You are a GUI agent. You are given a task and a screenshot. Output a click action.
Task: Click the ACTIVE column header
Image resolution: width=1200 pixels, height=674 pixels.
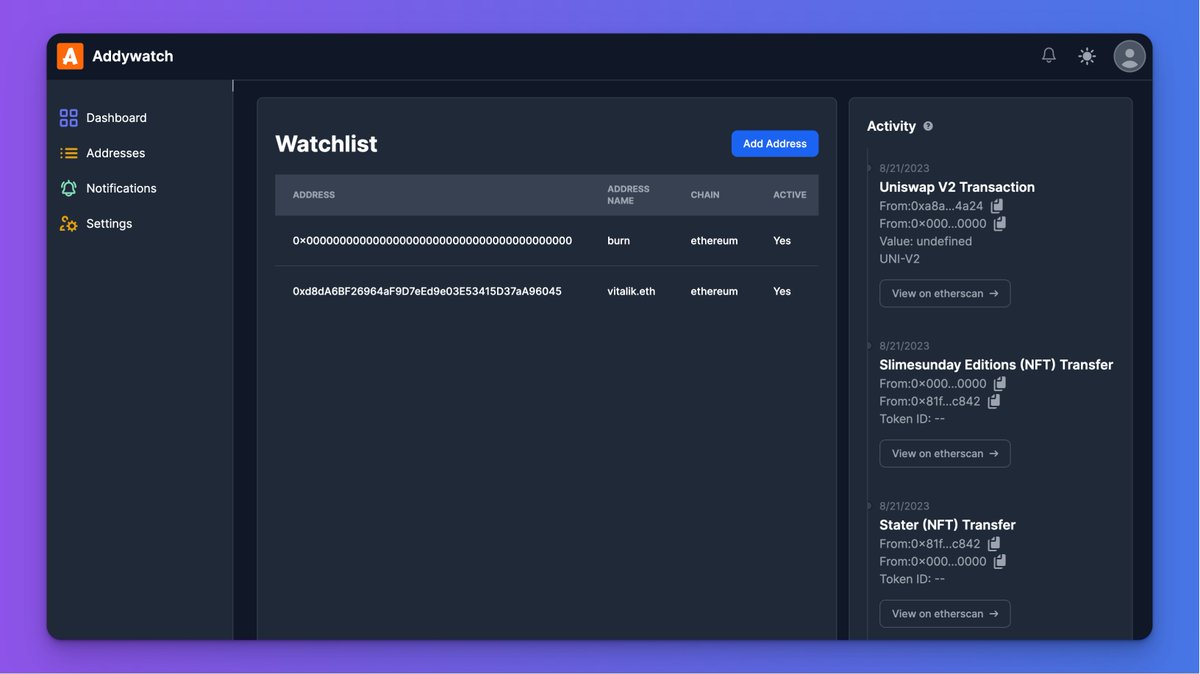click(790, 195)
